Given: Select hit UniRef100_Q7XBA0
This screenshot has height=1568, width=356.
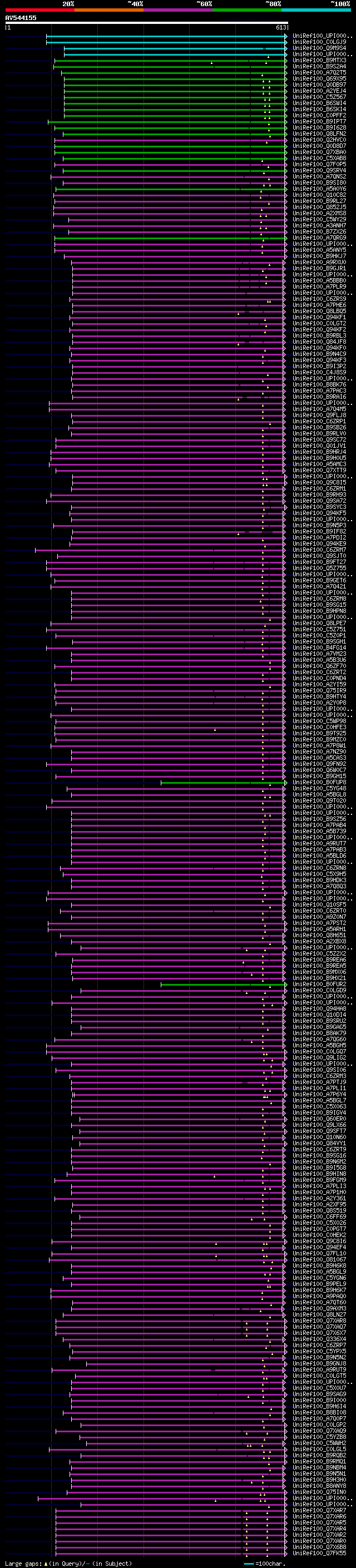Looking at the screenshot, I should (319, 152).
